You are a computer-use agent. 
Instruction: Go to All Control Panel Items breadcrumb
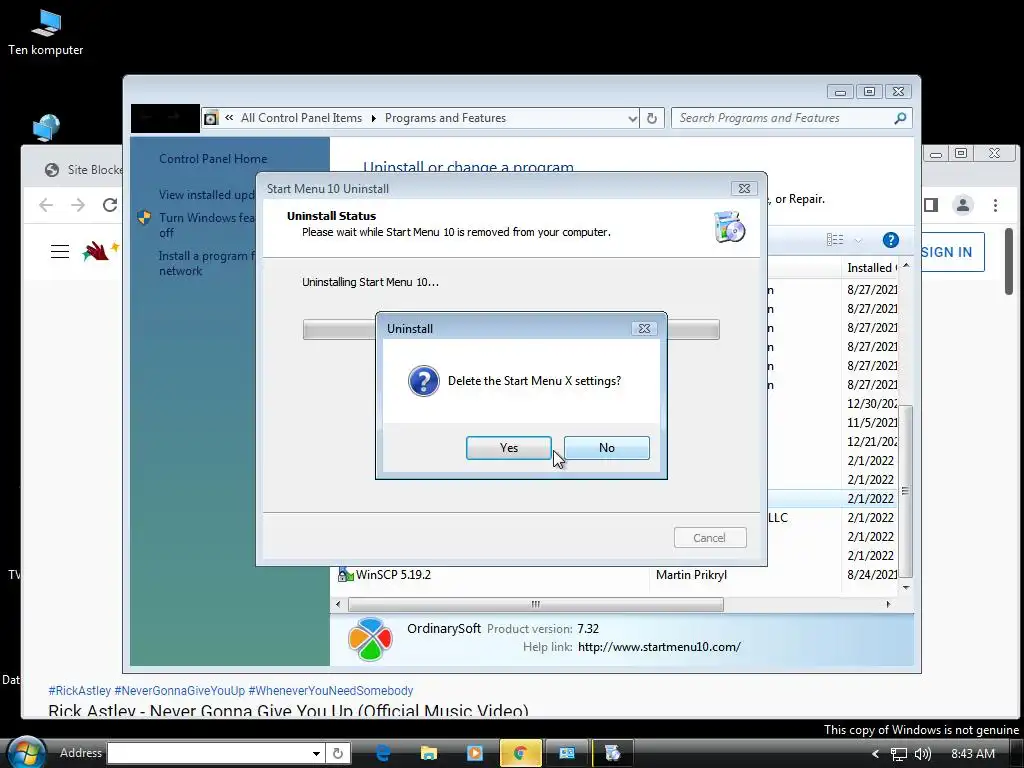pyautogui.click(x=301, y=118)
